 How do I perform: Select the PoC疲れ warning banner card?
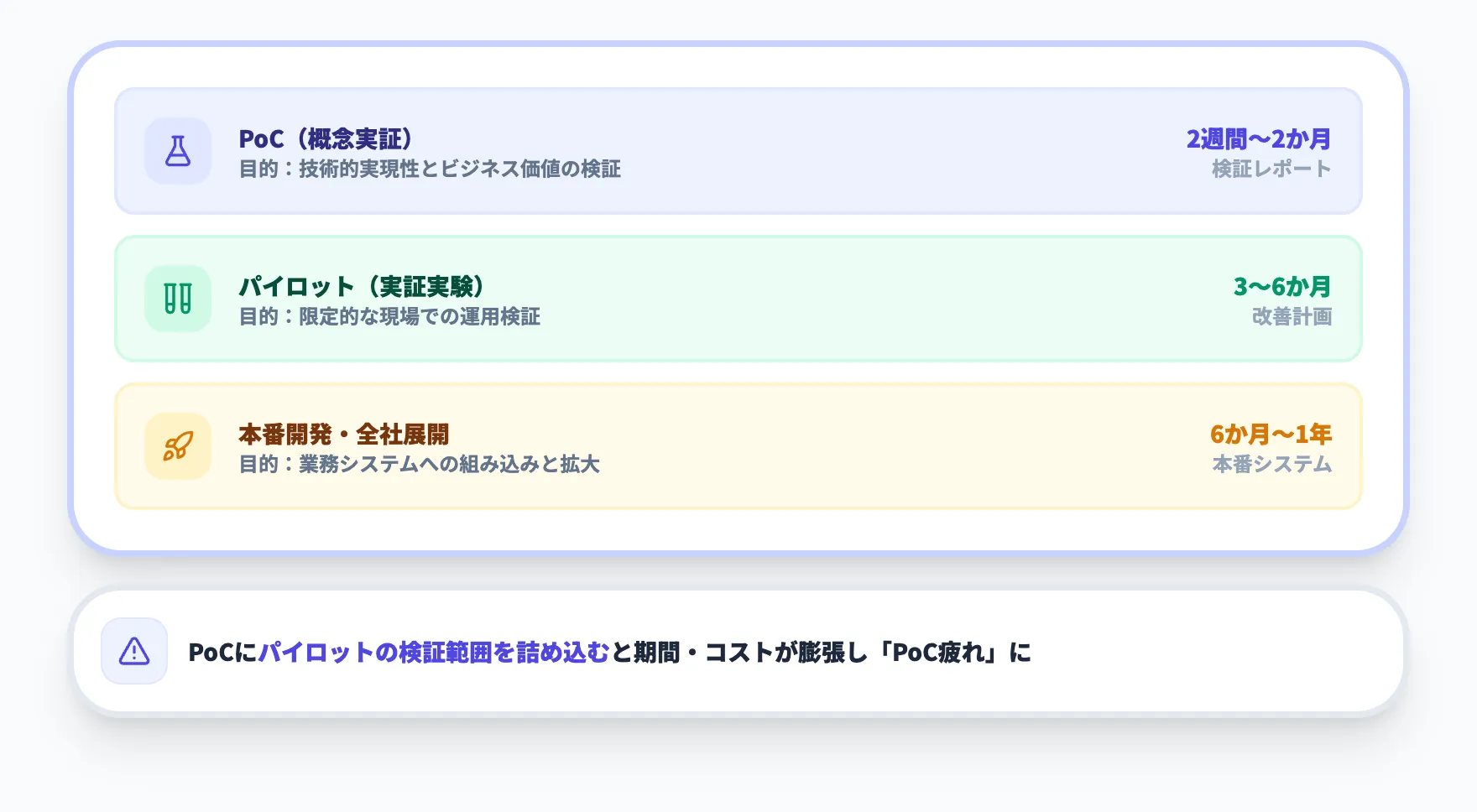[738, 651]
